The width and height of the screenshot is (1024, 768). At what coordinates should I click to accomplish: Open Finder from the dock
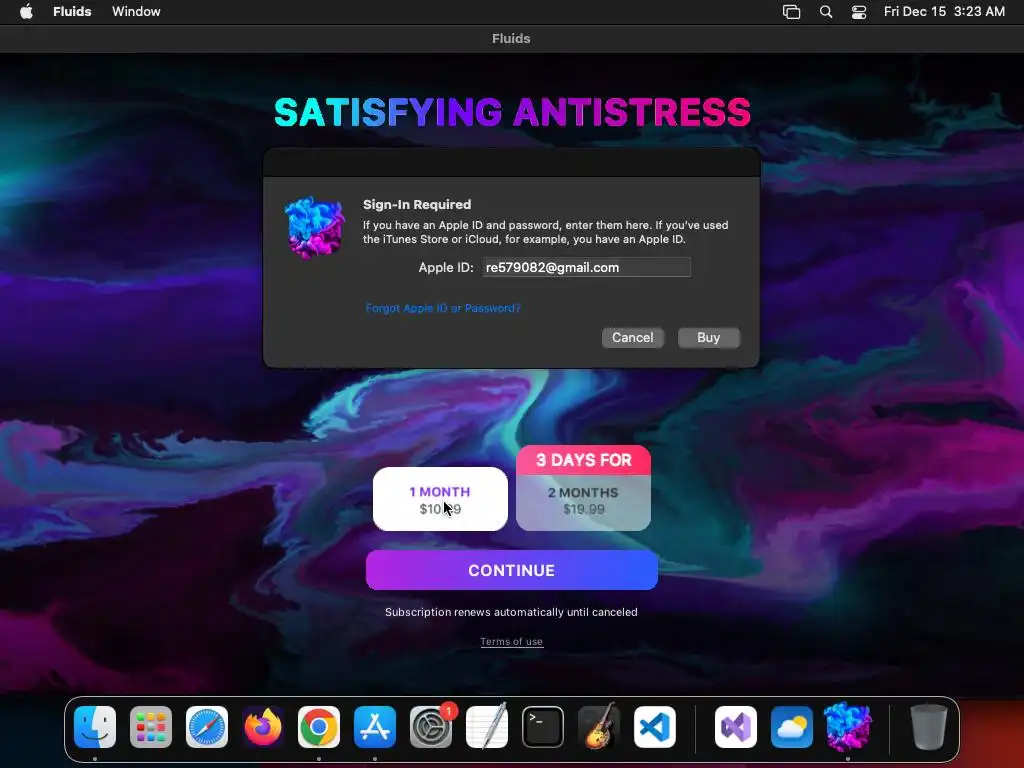point(95,727)
